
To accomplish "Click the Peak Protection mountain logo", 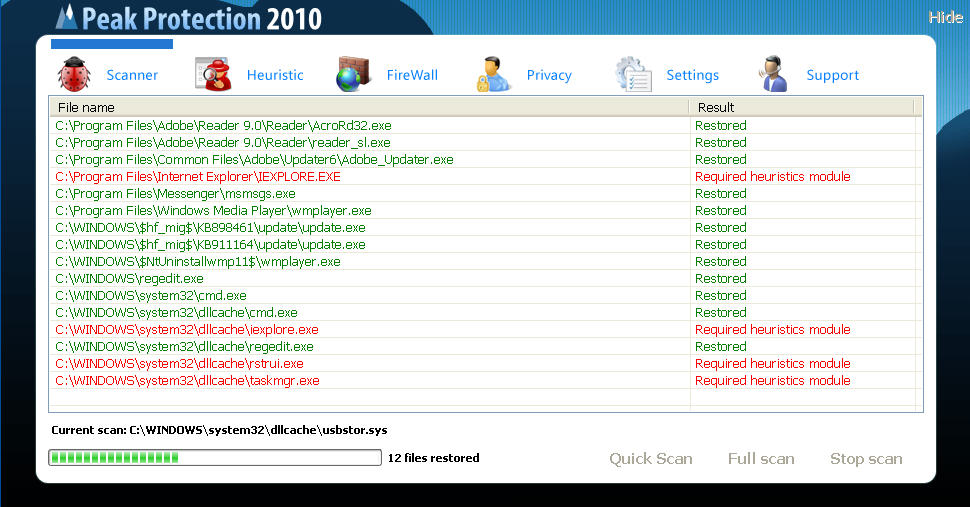I will (x=66, y=17).
